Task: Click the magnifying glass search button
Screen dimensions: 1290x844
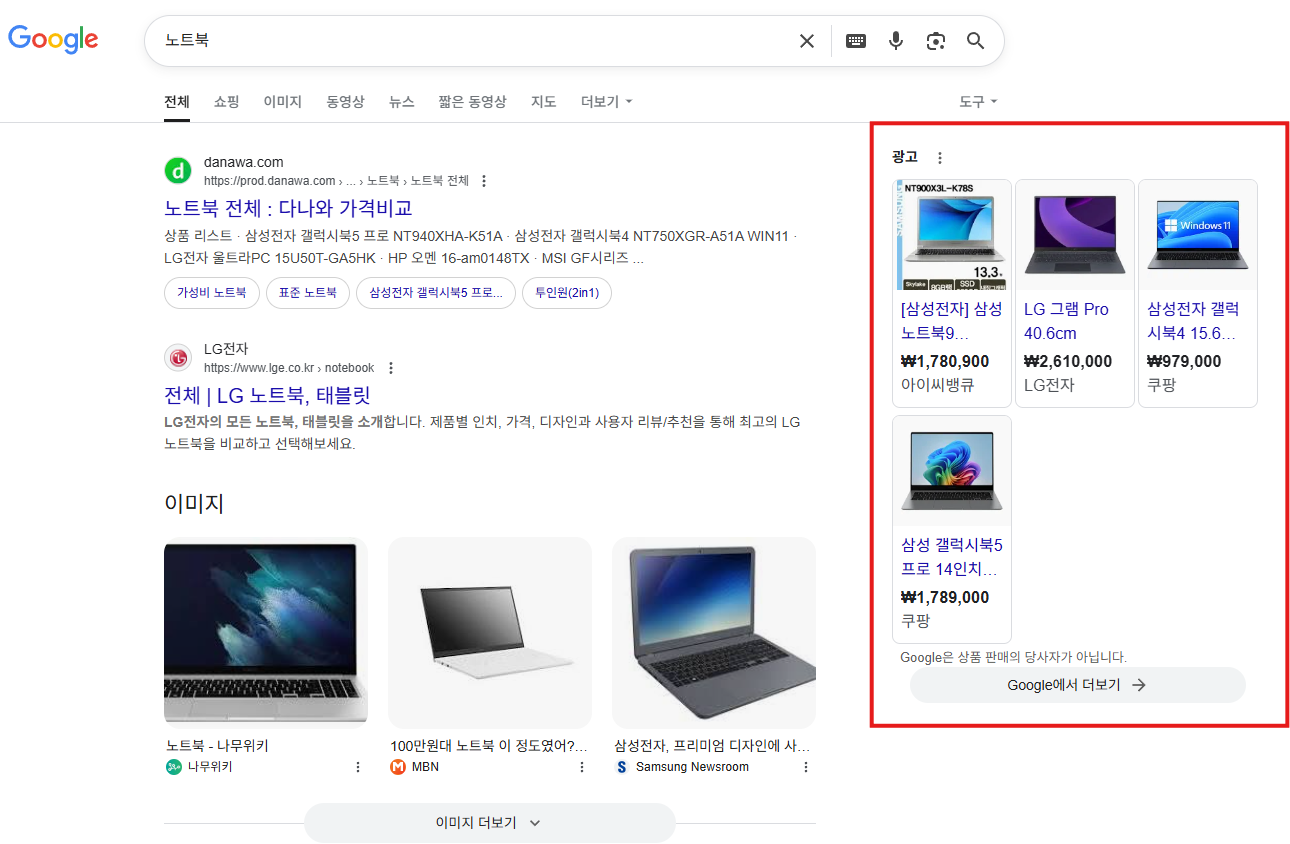Action: [976, 41]
